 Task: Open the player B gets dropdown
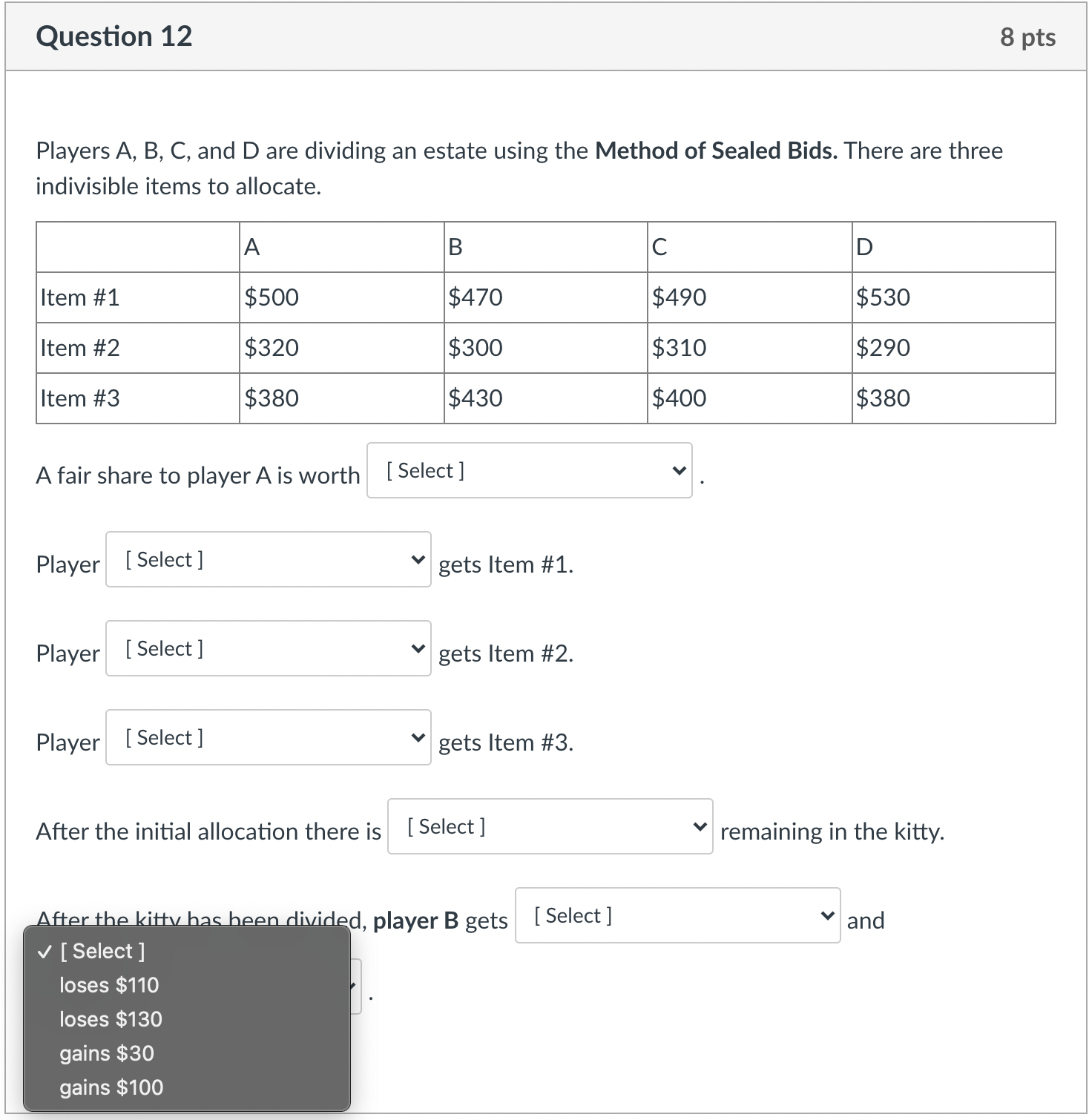click(677, 915)
